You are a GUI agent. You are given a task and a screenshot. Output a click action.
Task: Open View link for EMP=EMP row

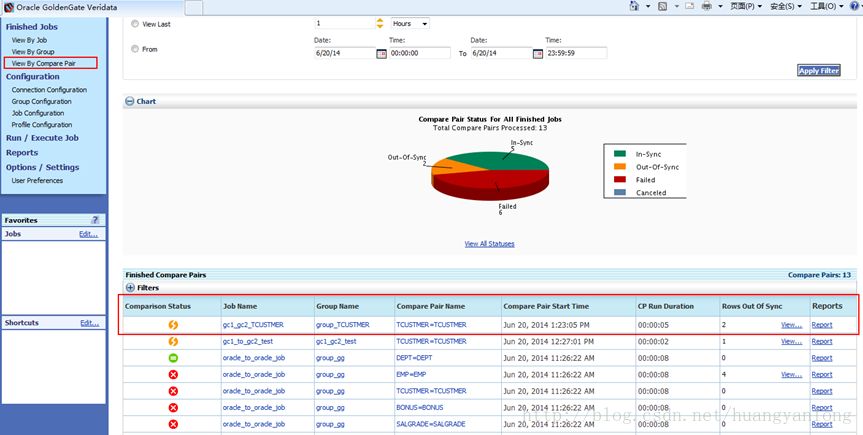click(791, 374)
